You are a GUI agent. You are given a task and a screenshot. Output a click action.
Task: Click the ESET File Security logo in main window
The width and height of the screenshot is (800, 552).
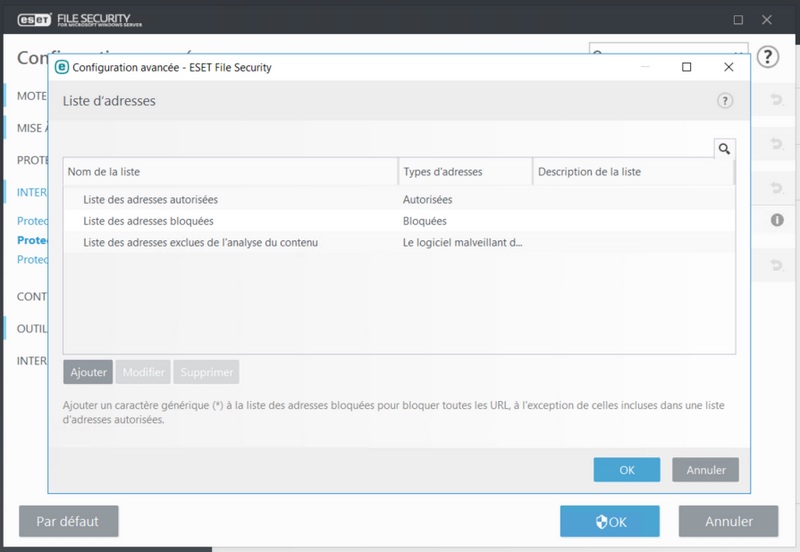(80, 20)
